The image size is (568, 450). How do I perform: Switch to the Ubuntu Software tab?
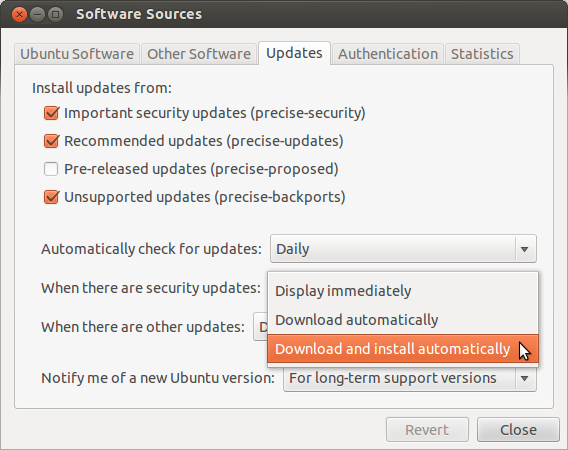(77, 54)
